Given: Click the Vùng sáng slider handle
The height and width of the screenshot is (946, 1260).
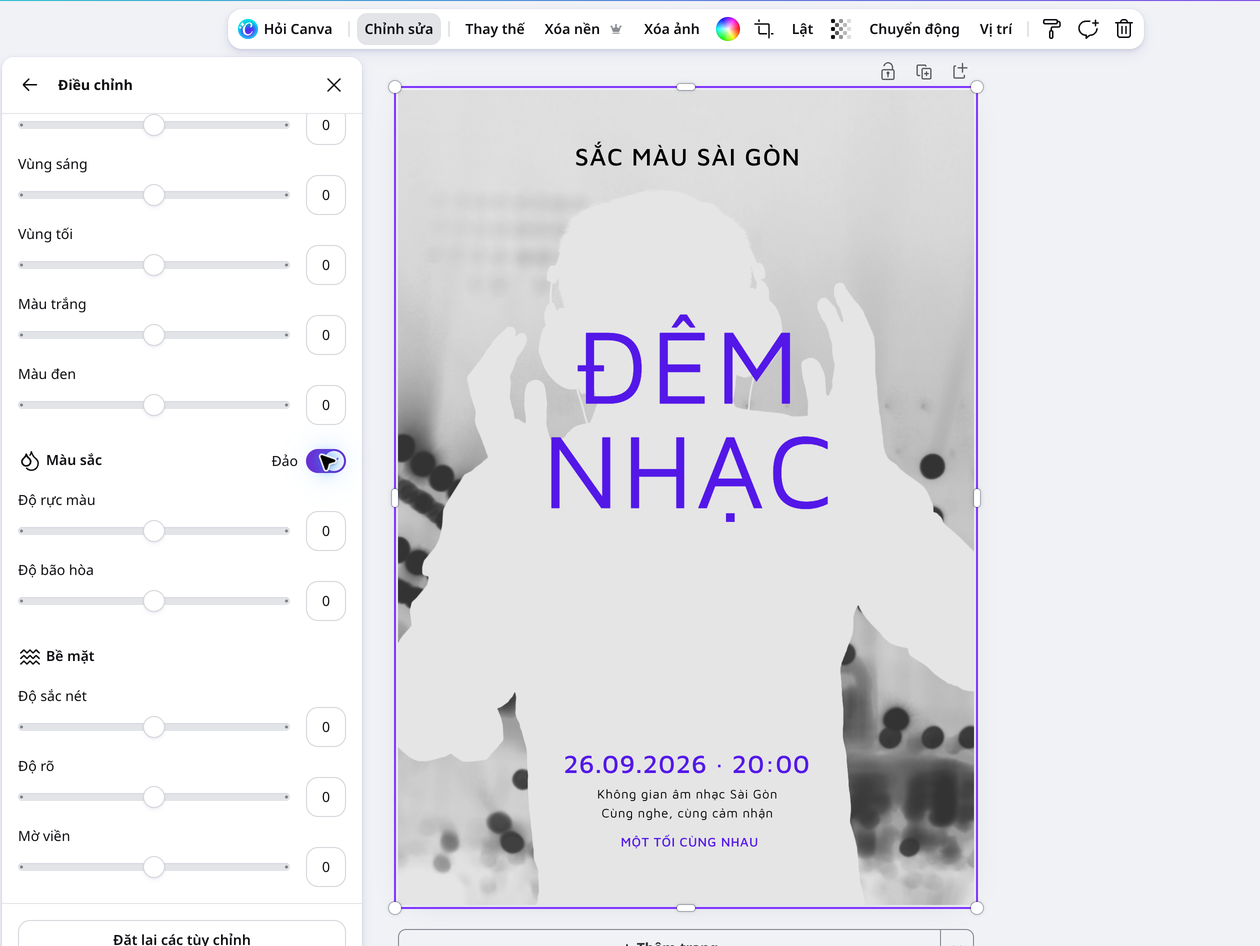Looking at the screenshot, I should tap(154, 195).
